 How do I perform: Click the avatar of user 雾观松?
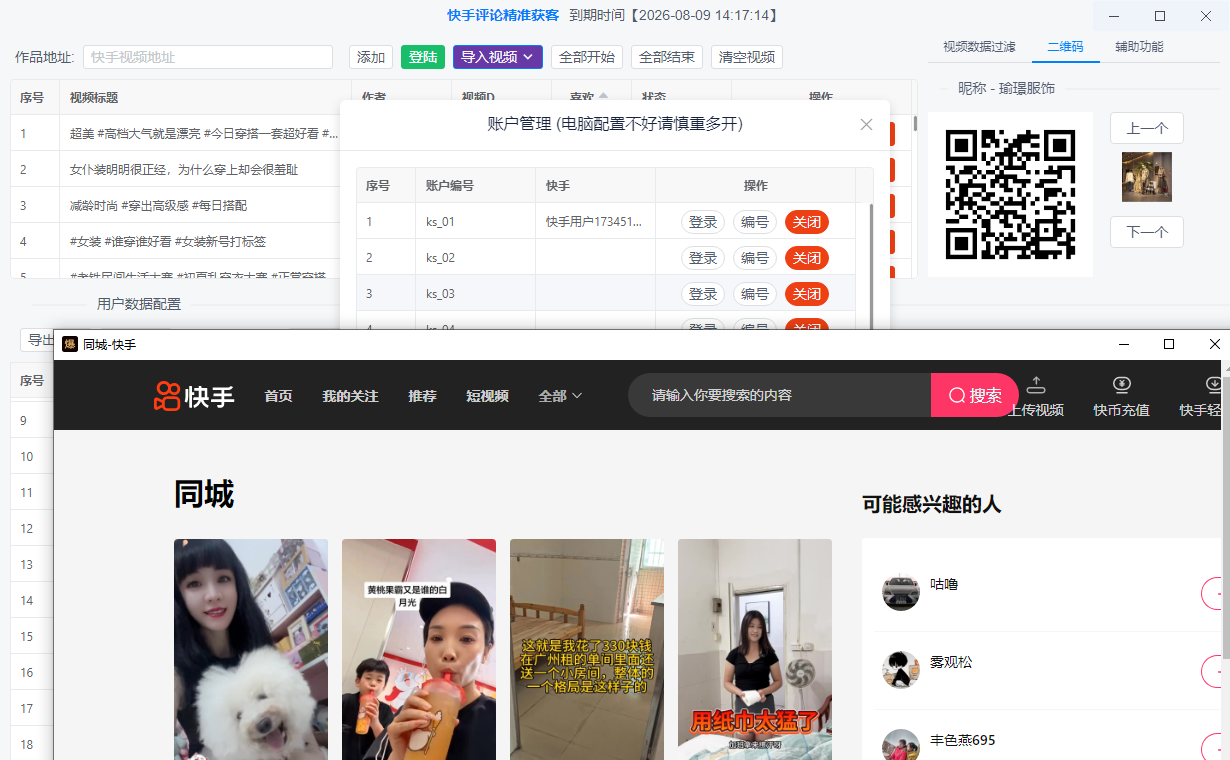(x=901, y=669)
